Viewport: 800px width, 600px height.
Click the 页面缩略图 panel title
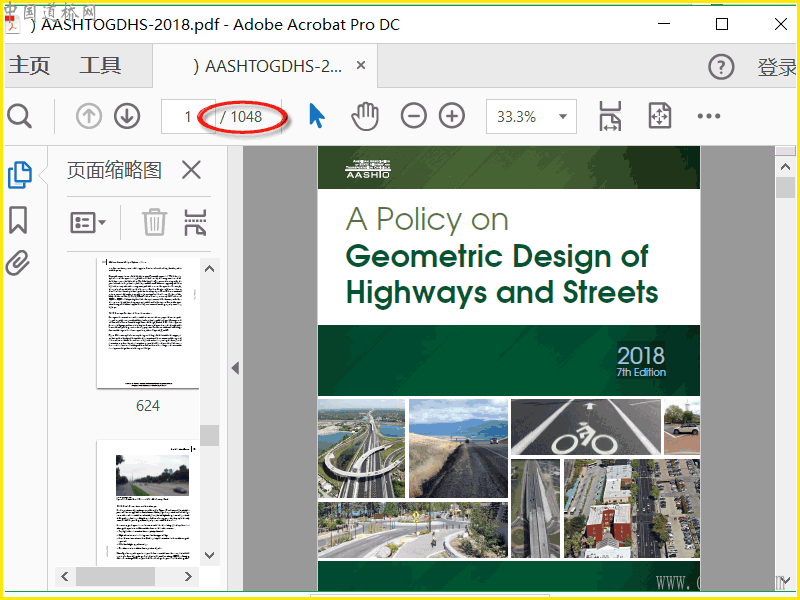[114, 170]
